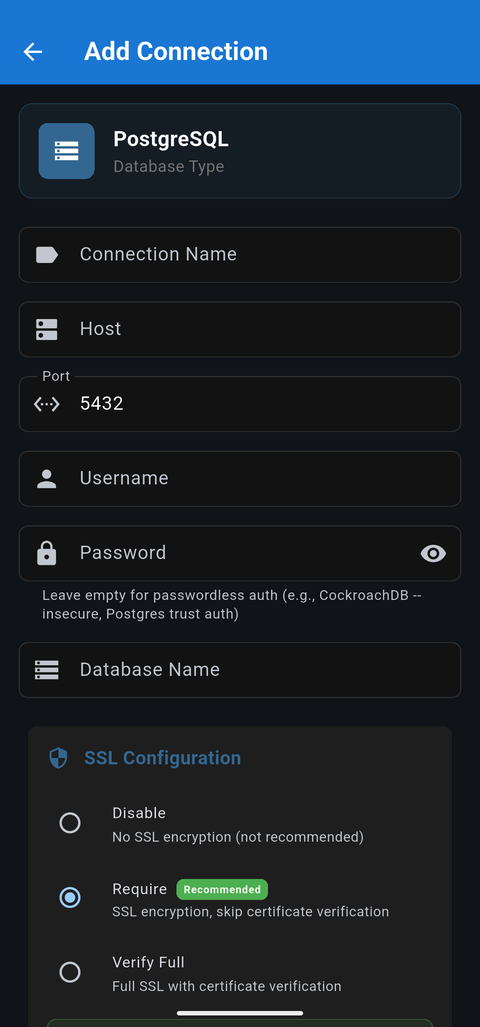Select the Disable SSL radio button
The width and height of the screenshot is (480, 1027).
pyautogui.click(x=70, y=823)
